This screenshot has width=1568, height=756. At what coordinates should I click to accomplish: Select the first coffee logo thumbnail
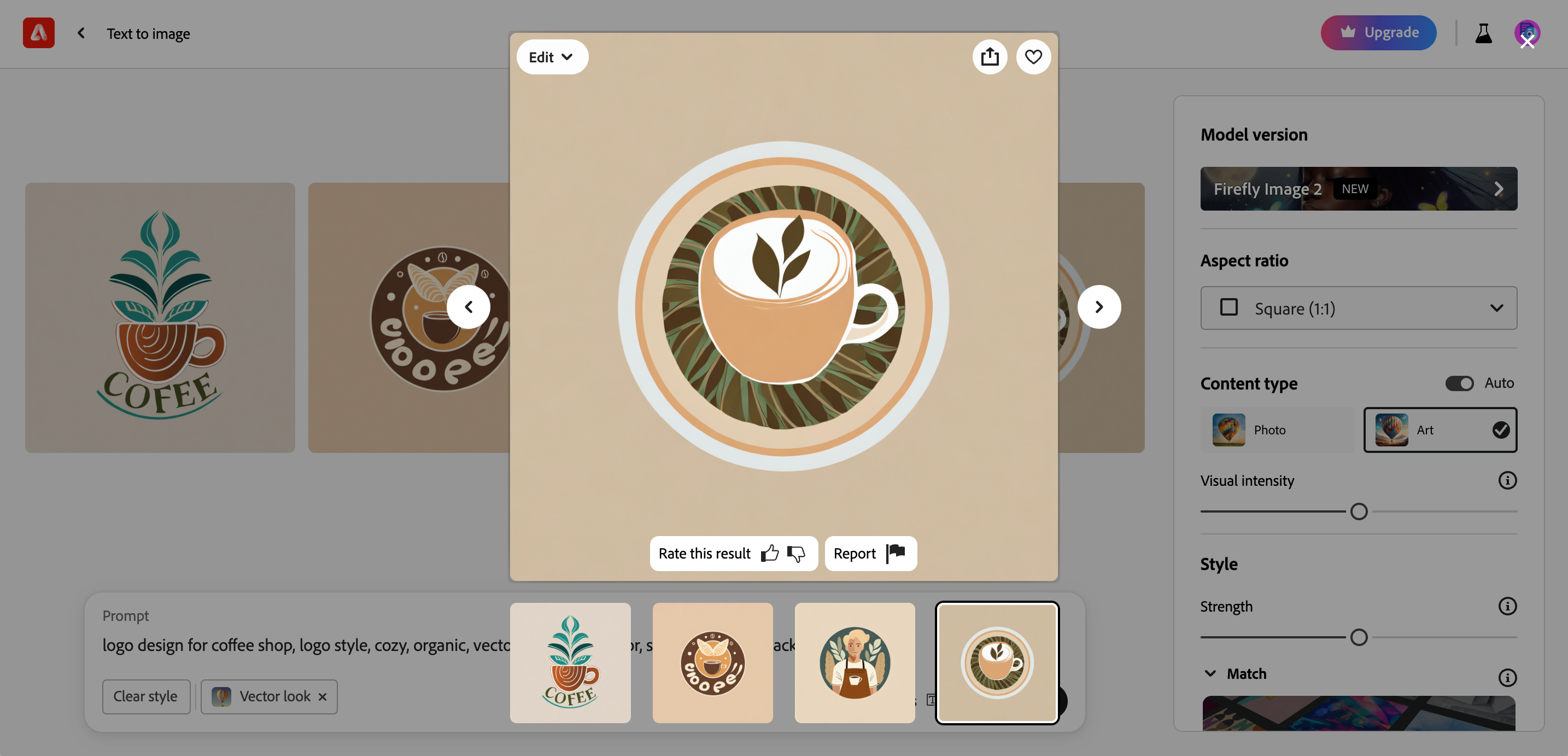pyautogui.click(x=569, y=663)
